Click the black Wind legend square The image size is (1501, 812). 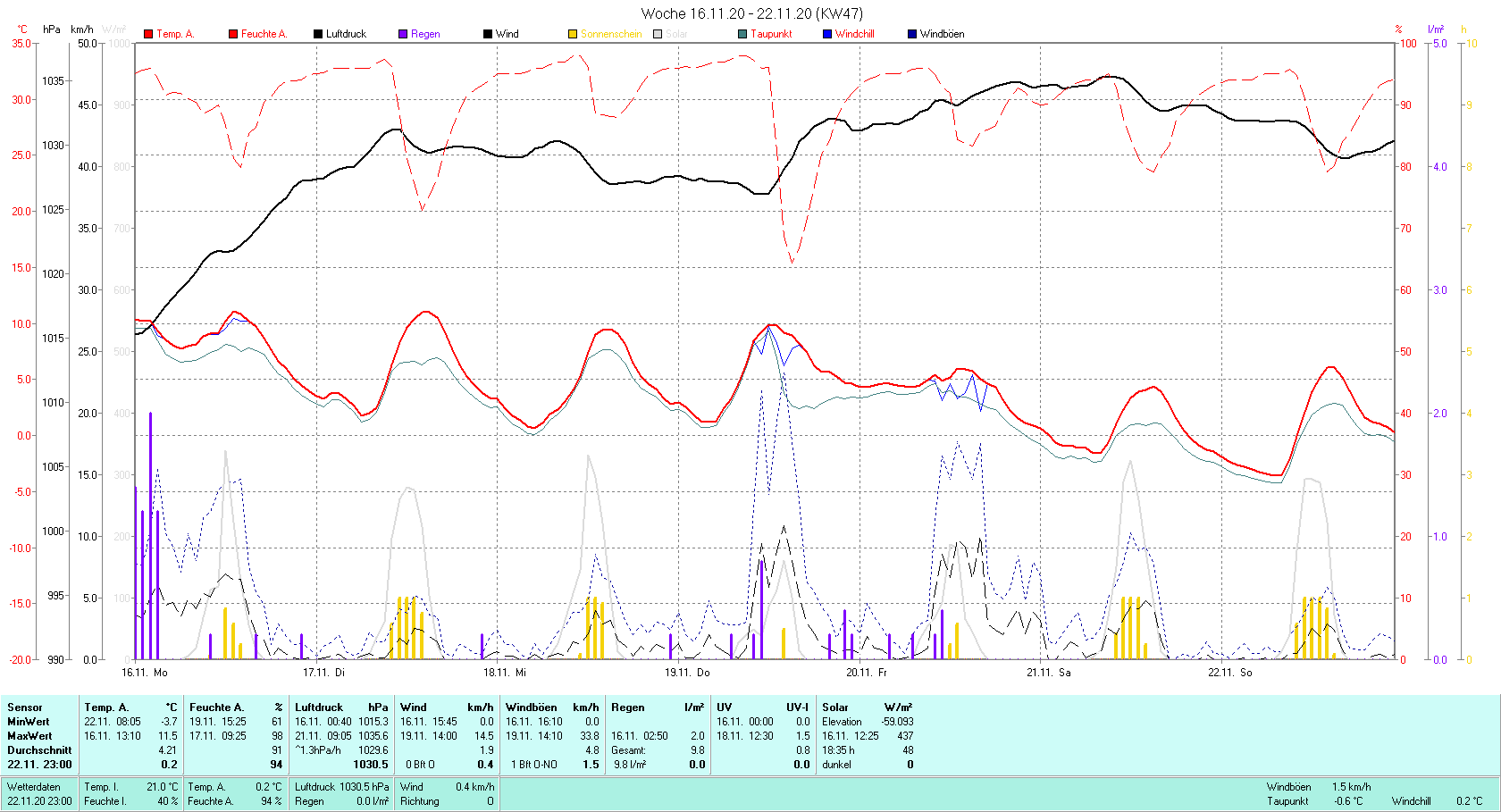point(488,34)
